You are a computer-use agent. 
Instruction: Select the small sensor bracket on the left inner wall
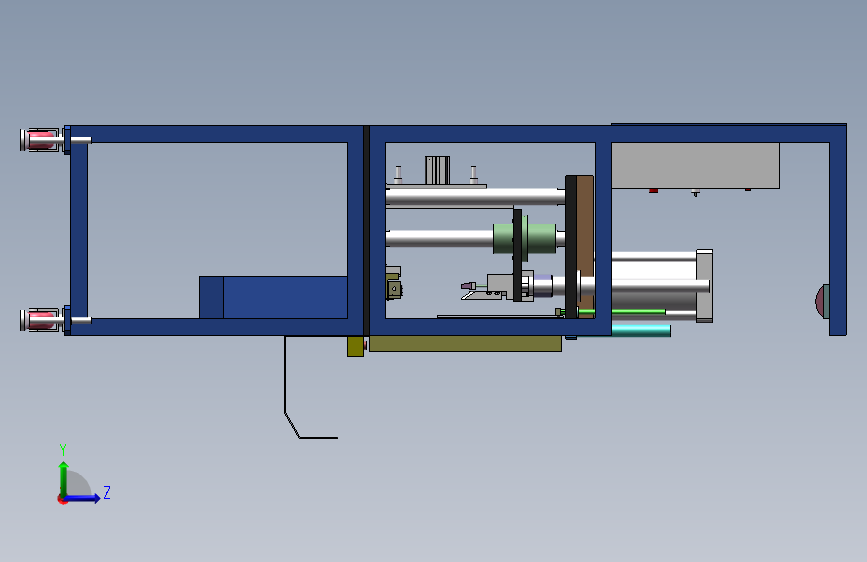pos(393,283)
